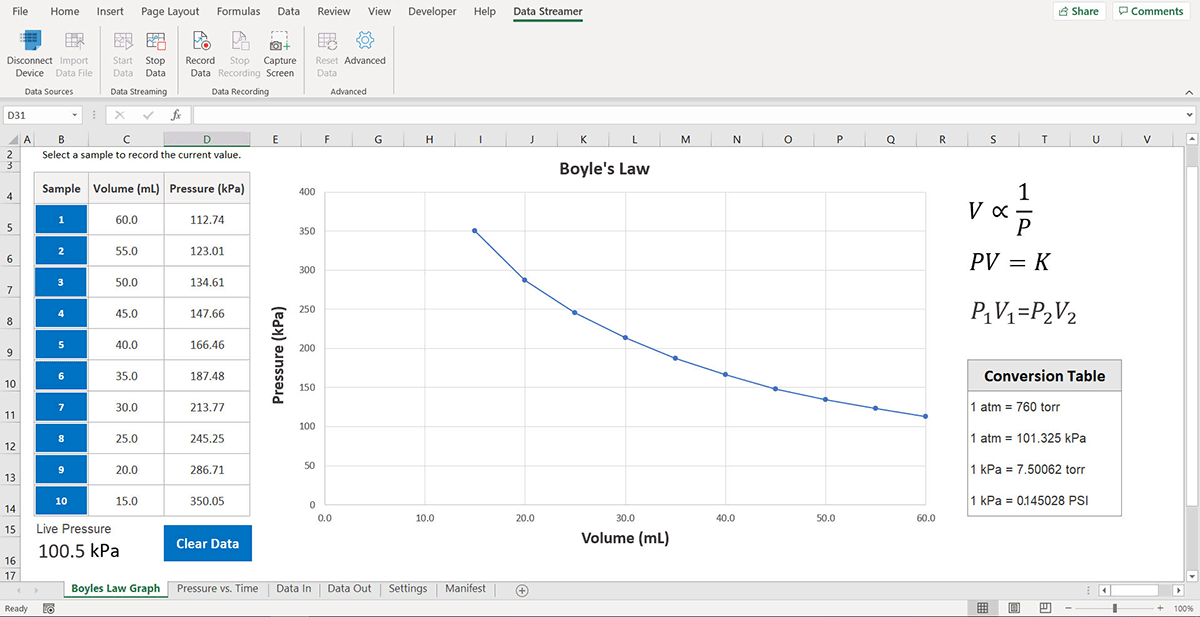This screenshot has width=1200, height=617.
Task: Click the Comments button
Action: [1150, 12]
